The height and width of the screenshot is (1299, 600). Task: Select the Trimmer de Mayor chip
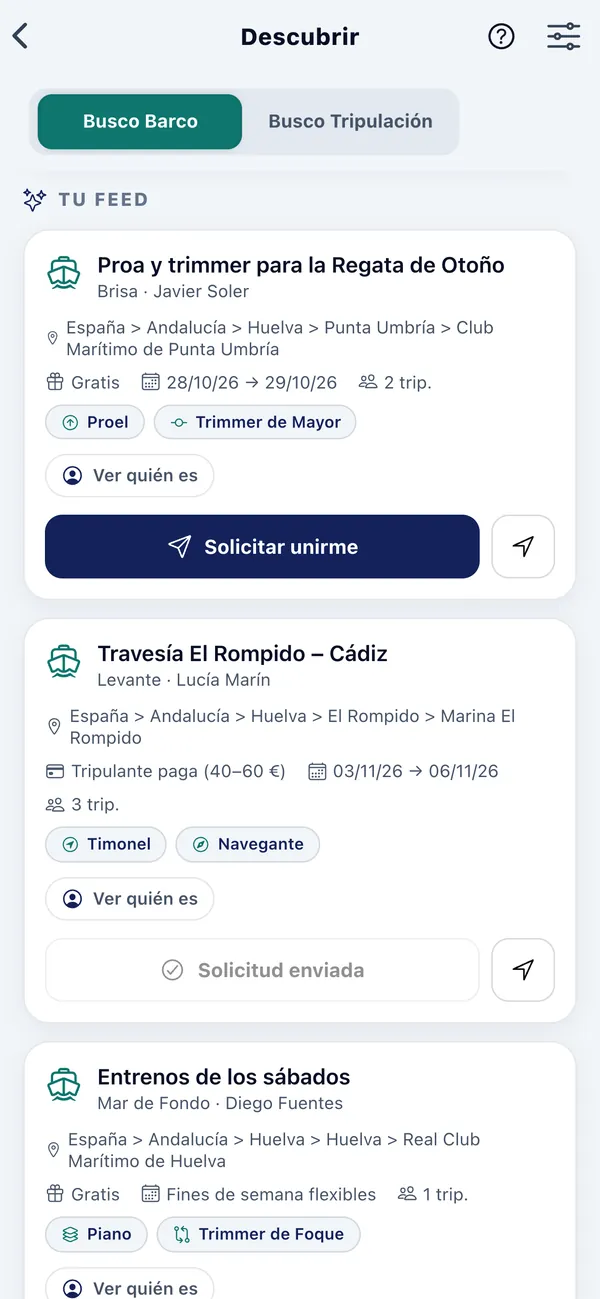click(255, 422)
